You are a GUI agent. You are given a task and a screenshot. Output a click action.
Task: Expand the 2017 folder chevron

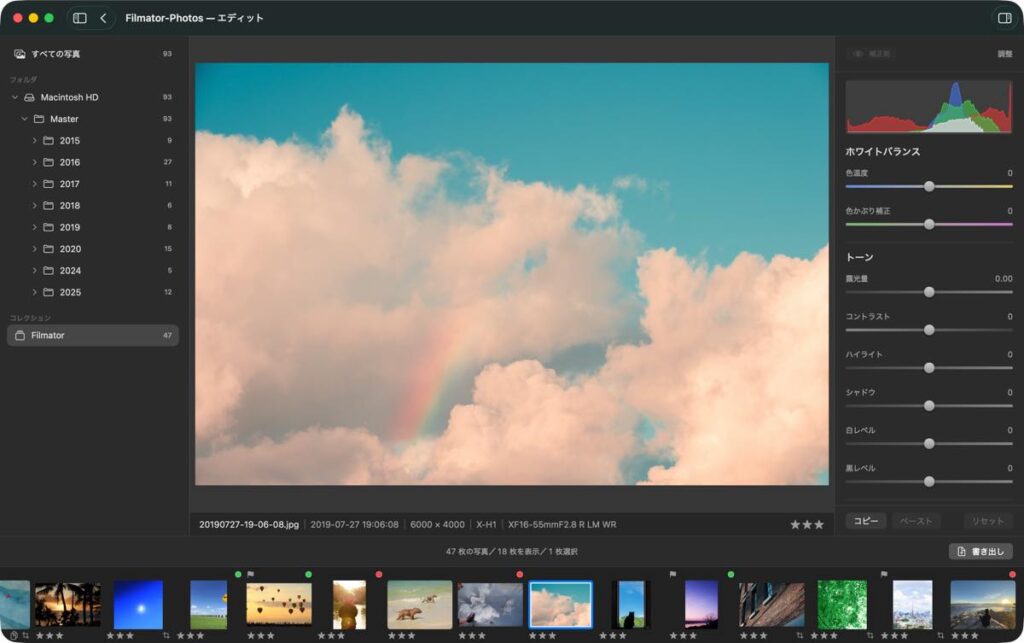coord(35,184)
